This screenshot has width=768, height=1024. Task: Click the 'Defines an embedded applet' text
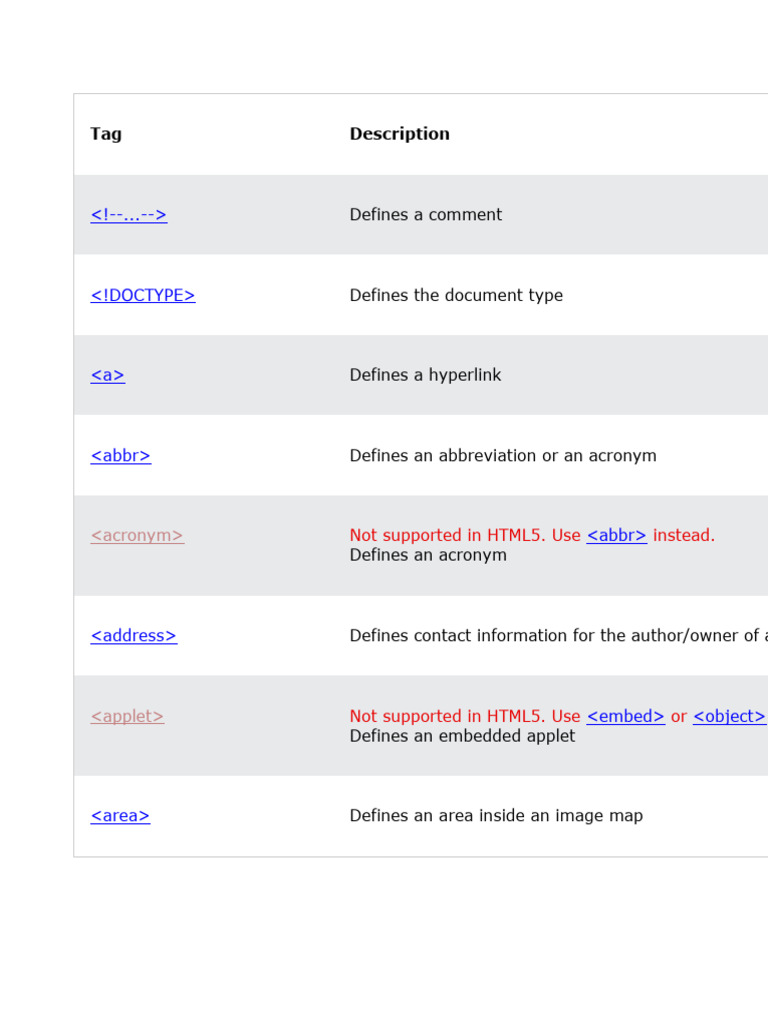coord(462,736)
